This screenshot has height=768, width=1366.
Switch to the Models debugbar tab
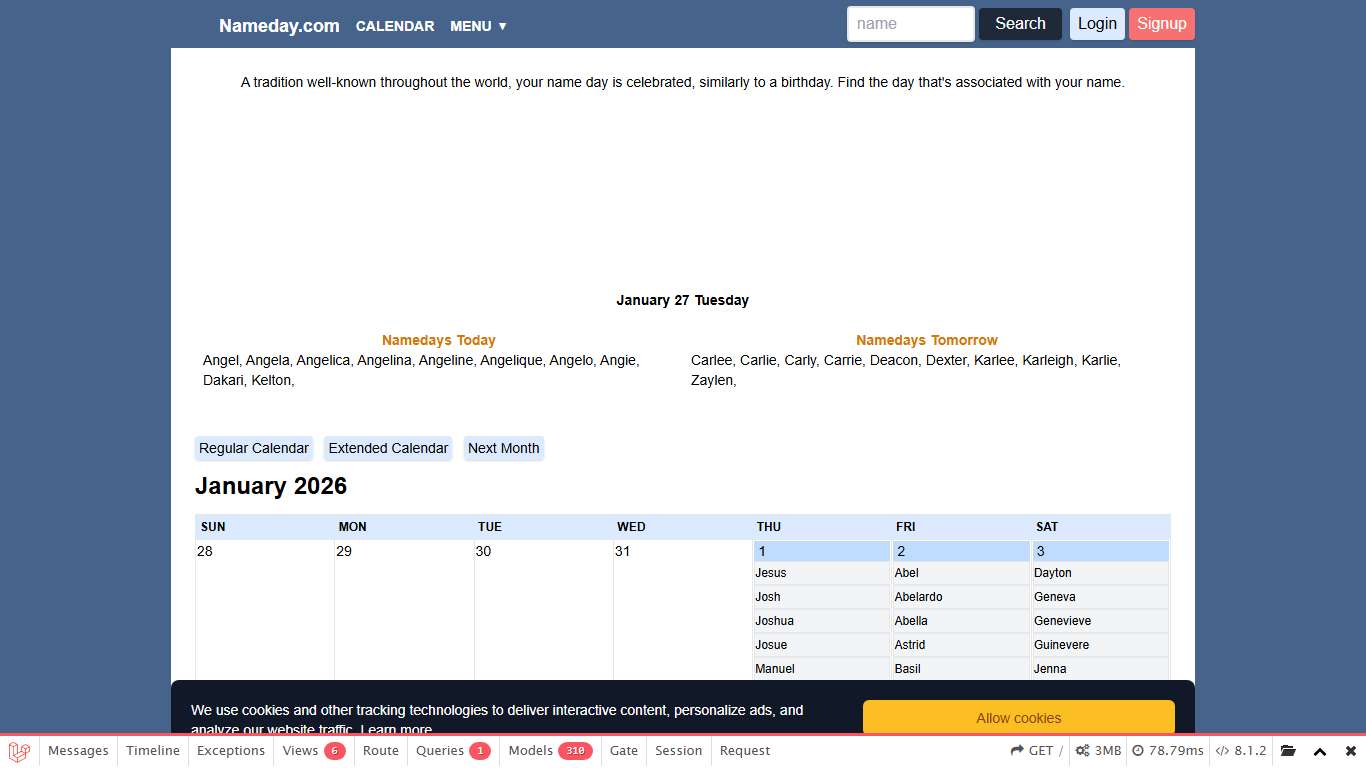pos(550,751)
